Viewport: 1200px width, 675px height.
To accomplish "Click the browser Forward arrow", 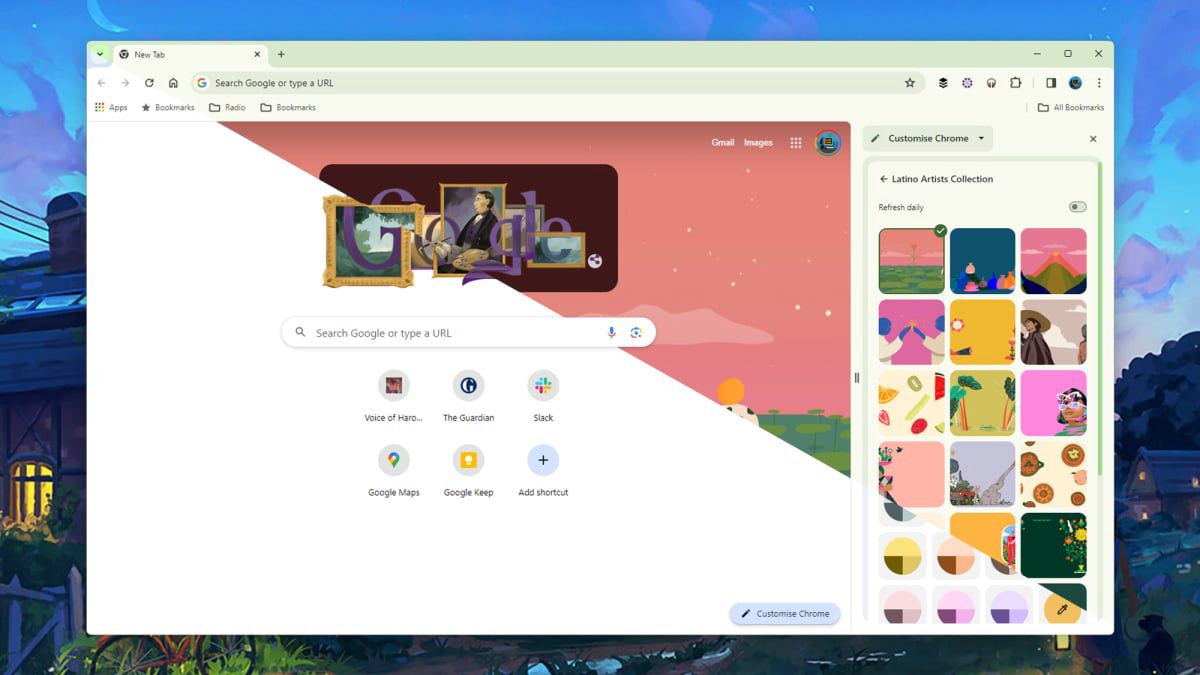I will [x=125, y=83].
